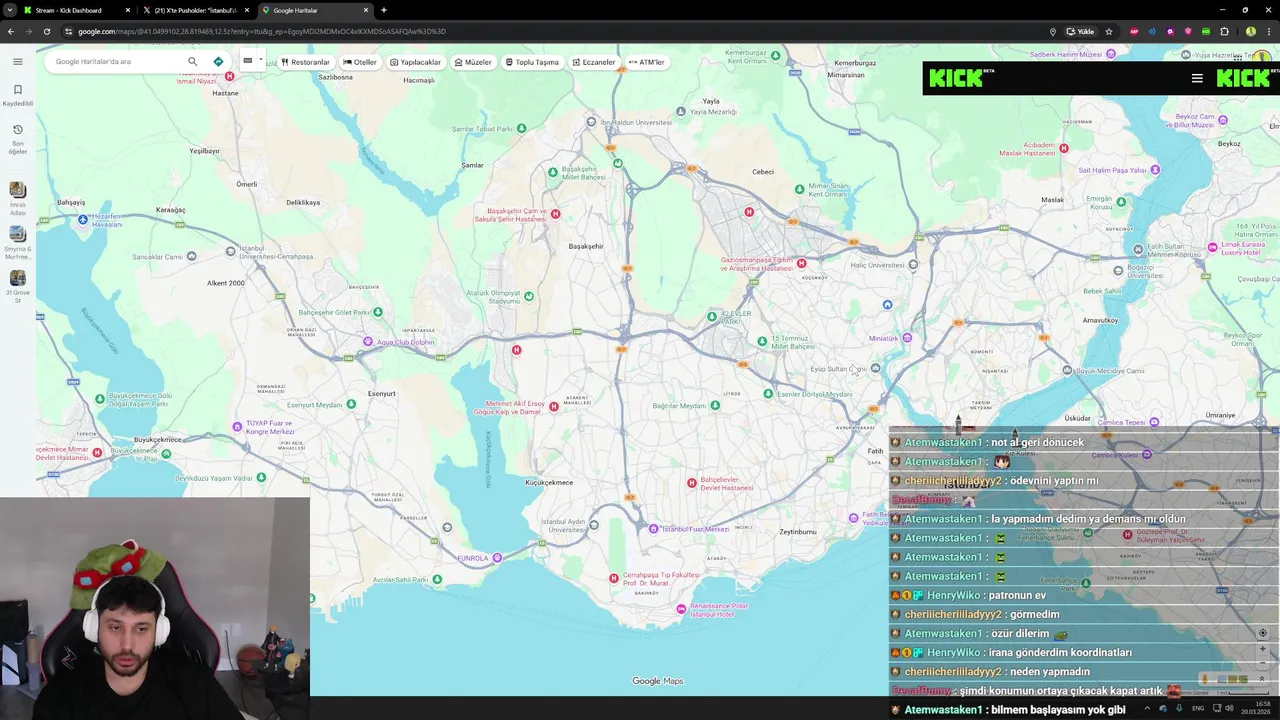The width and height of the screenshot is (1280, 720).
Task: Open a new browser tab
Action: click(x=384, y=10)
